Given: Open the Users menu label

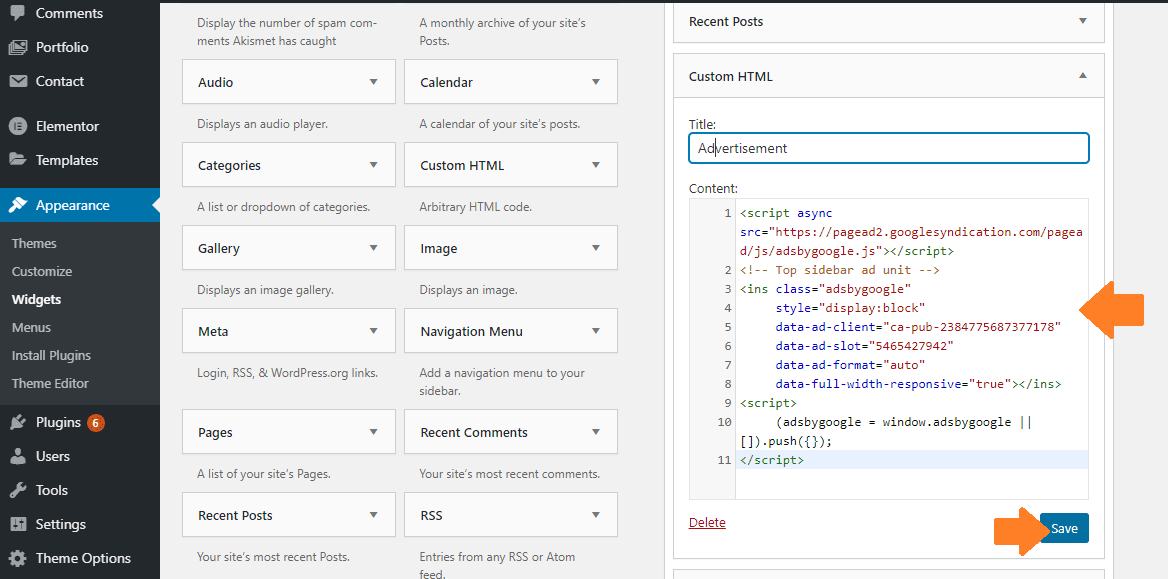Looking at the screenshot, I should 53,456.
